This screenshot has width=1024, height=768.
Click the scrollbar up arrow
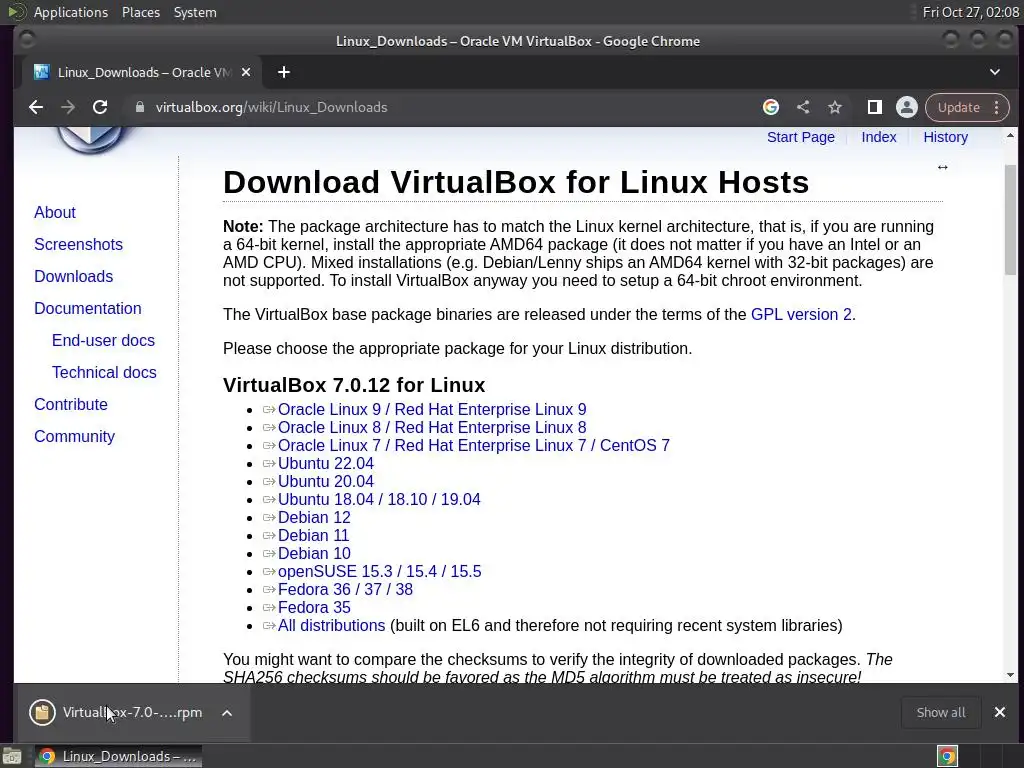pos(1010,135)
